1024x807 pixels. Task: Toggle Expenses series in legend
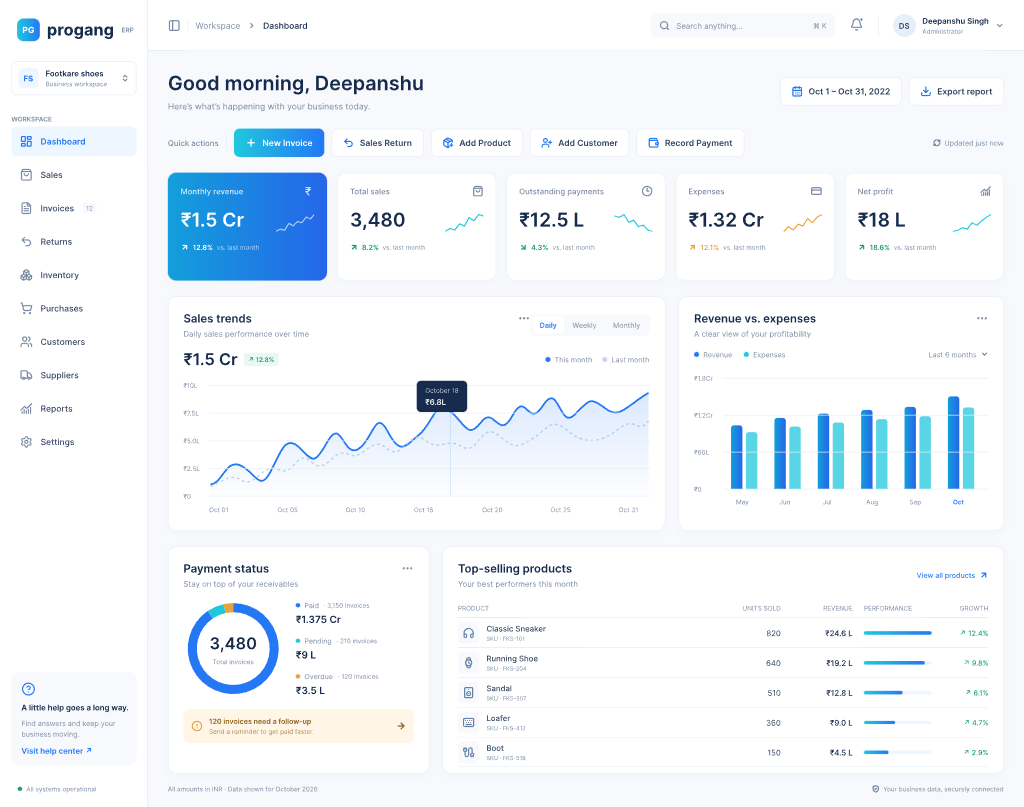[764, 355]
